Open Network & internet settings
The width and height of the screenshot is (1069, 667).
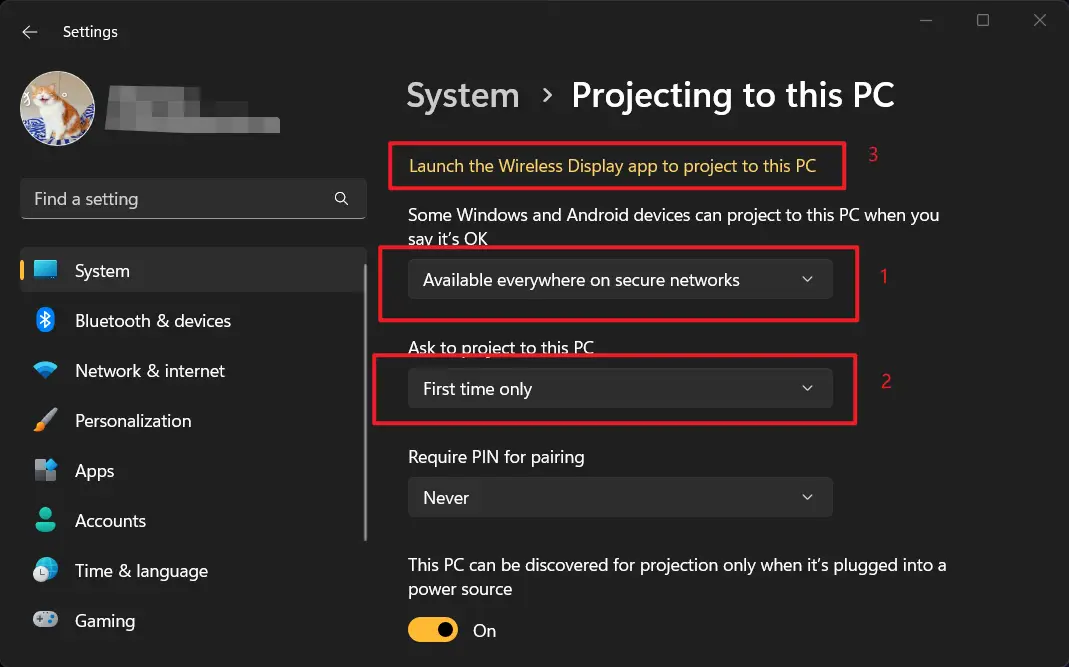pos(150,370)
